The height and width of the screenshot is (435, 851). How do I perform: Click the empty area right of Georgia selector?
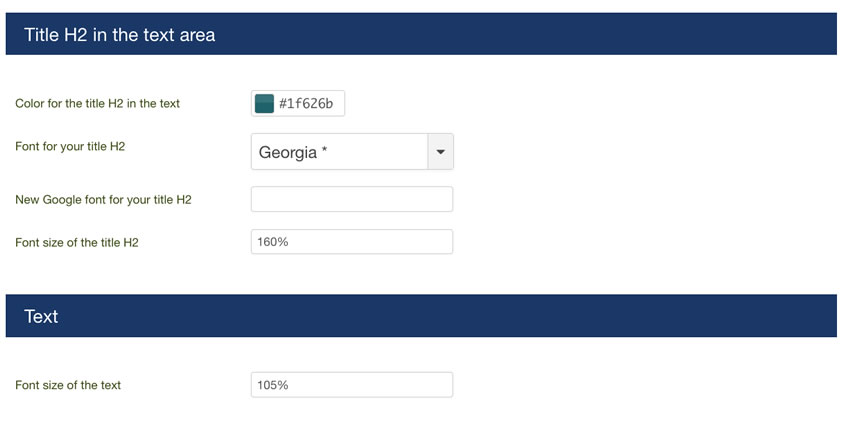coord(646,152)
